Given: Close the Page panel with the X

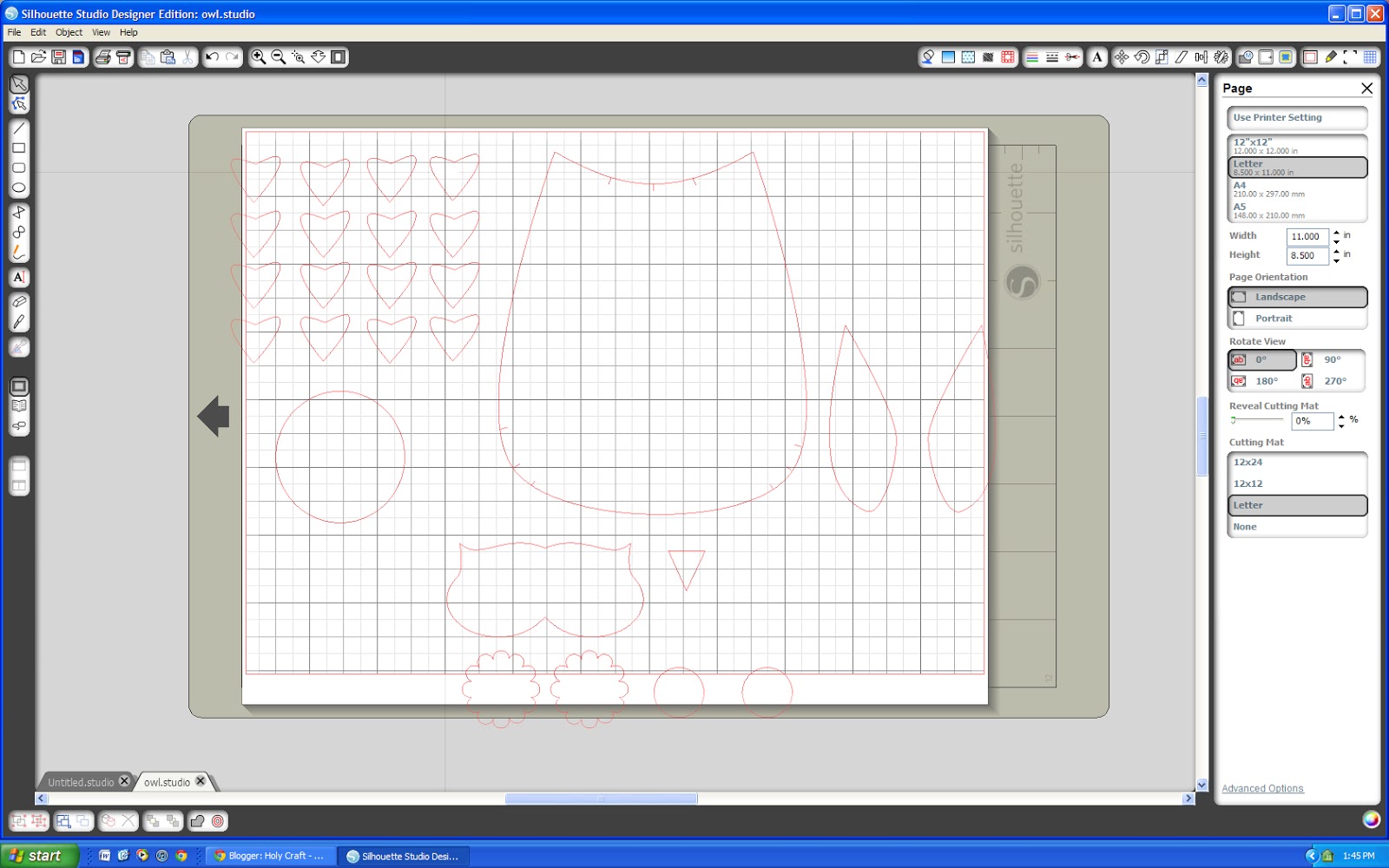Looking at the screenshot, I should click(1366, 89).
